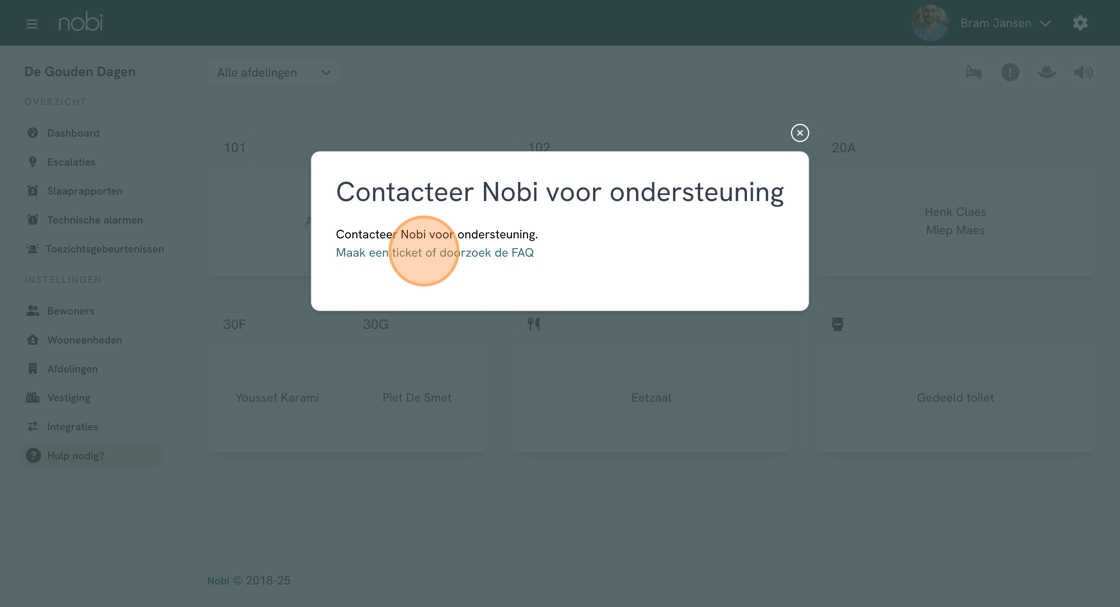
Task: Expand the Alle afdelingen dropdown
Action: pos(273,73)
